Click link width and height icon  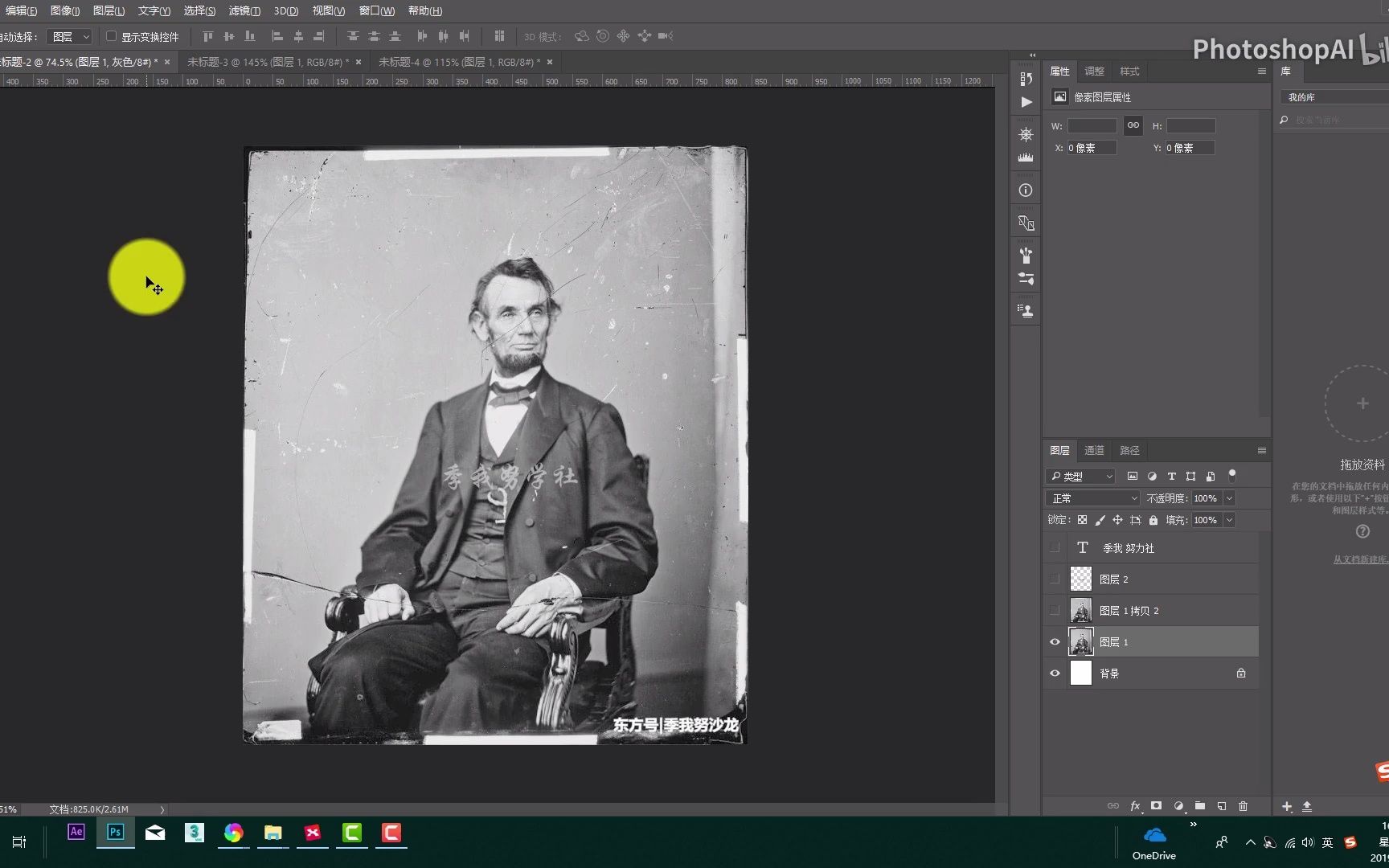[1133, 125]
